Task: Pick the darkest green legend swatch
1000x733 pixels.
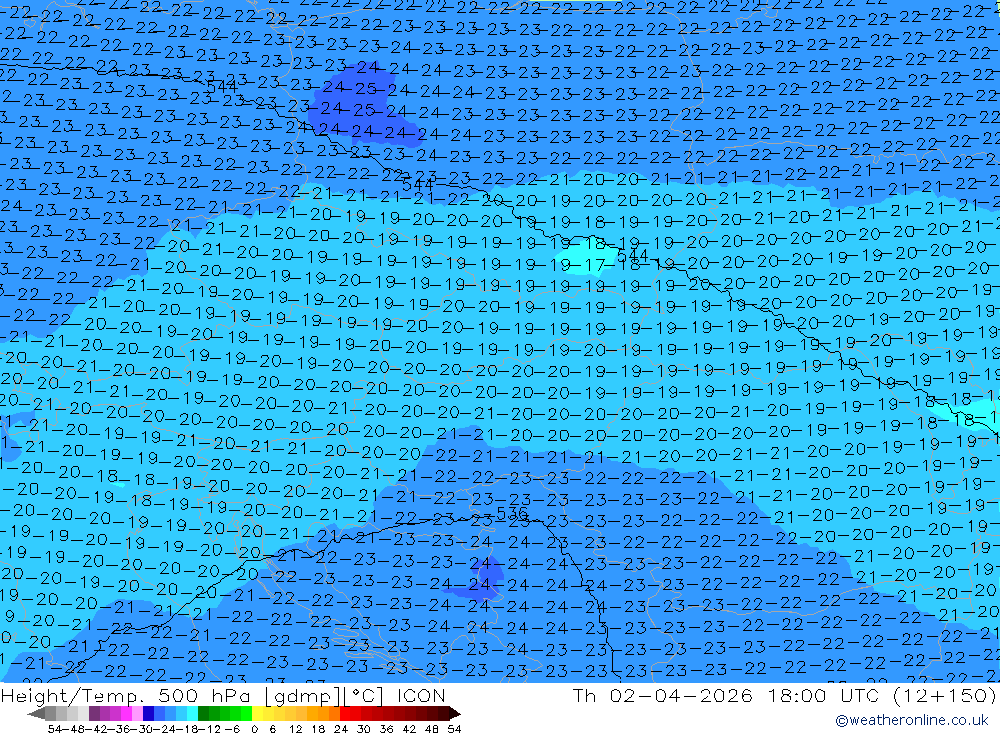Action: pyautogui.click(x=203, y=714)
